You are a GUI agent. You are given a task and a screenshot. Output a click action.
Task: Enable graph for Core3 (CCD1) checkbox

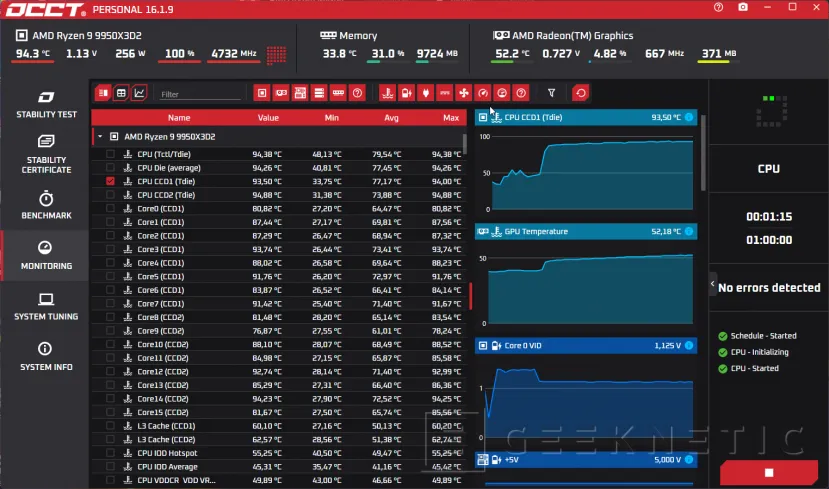(110, 249)
